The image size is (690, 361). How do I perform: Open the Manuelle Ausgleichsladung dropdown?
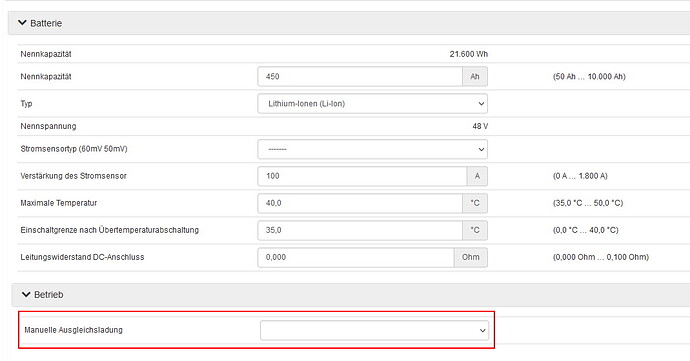click(374, 330)
